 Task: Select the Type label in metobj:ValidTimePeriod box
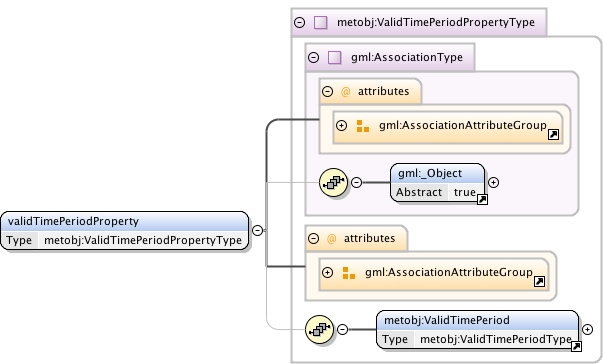click(395, 339)
